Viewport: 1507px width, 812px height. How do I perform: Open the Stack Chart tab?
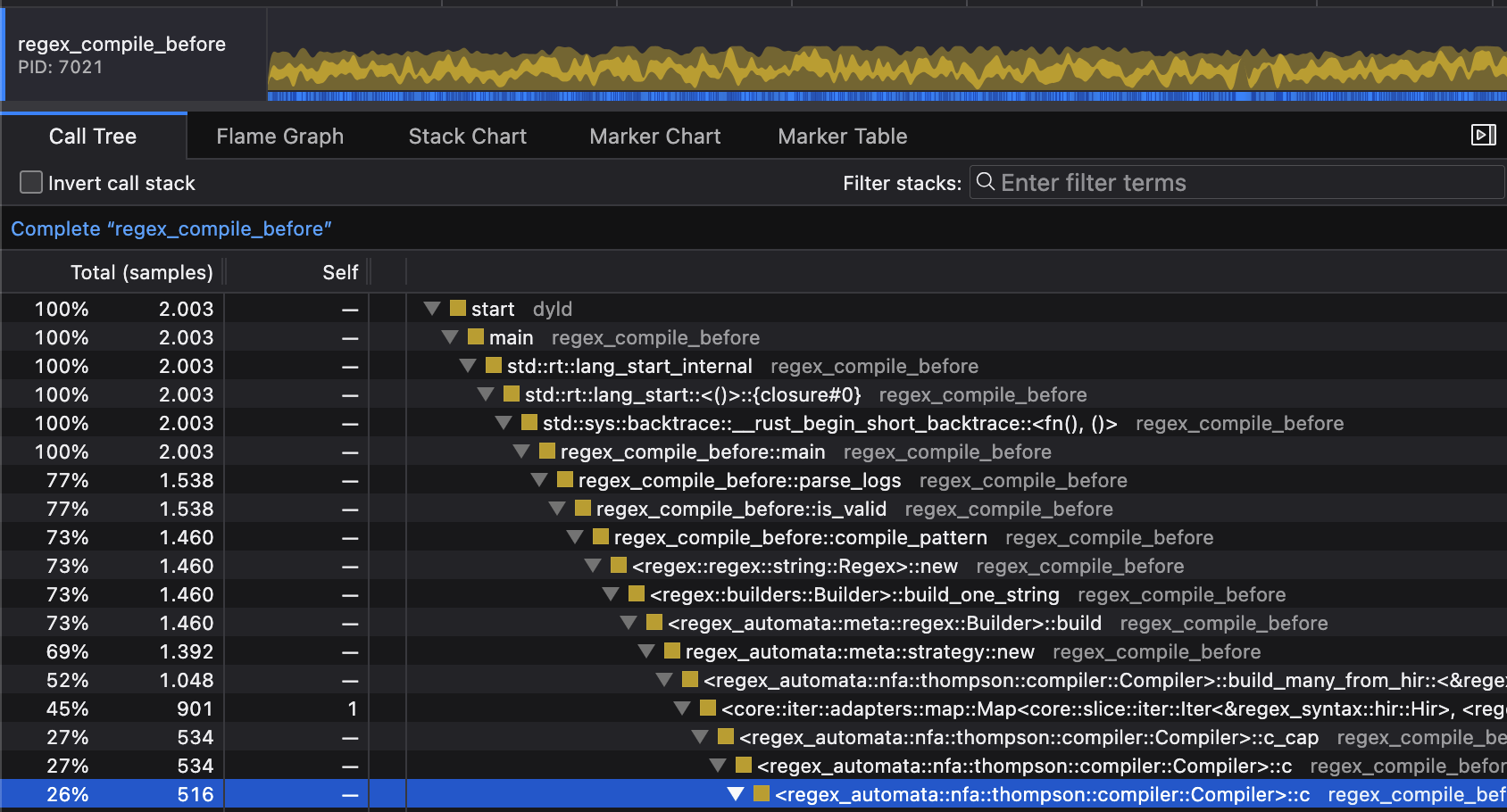(467, 136)
